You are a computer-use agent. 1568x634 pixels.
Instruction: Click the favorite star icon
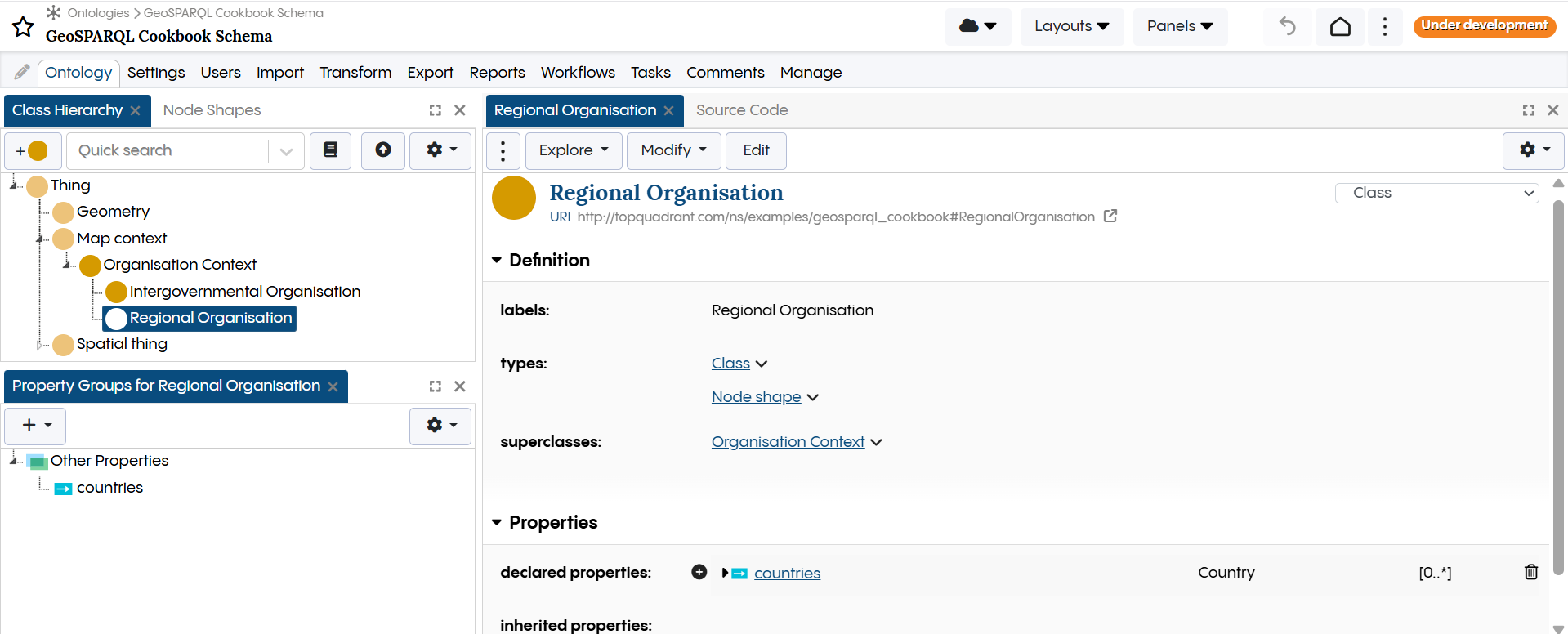pos(23,27)
